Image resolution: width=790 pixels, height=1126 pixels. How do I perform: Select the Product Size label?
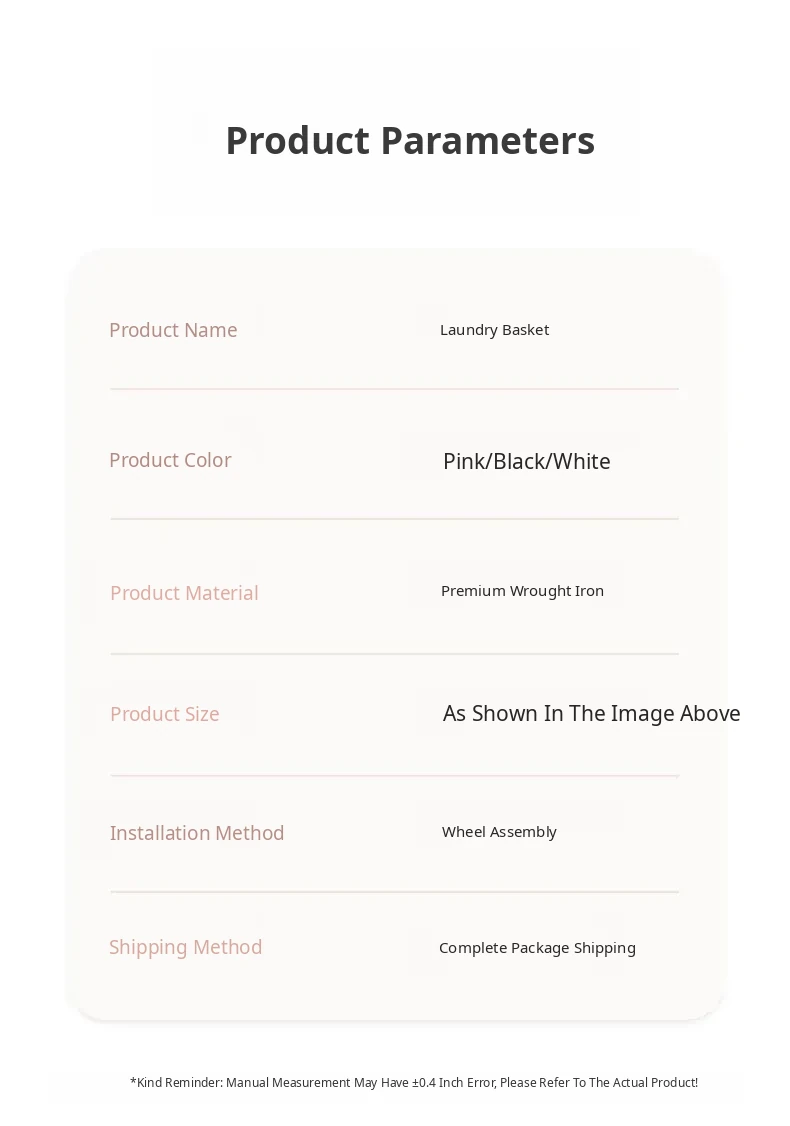click(165, 714)
